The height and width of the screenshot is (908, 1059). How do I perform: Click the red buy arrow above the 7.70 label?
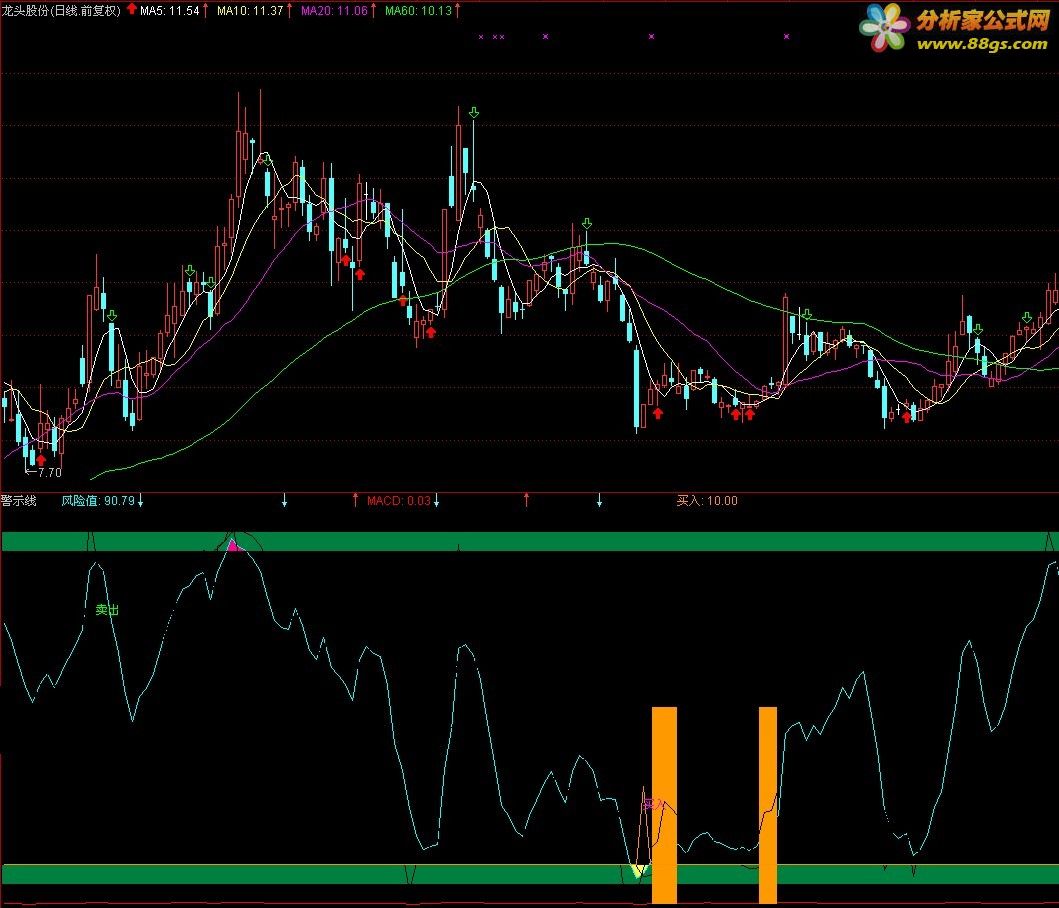(41, 460)
